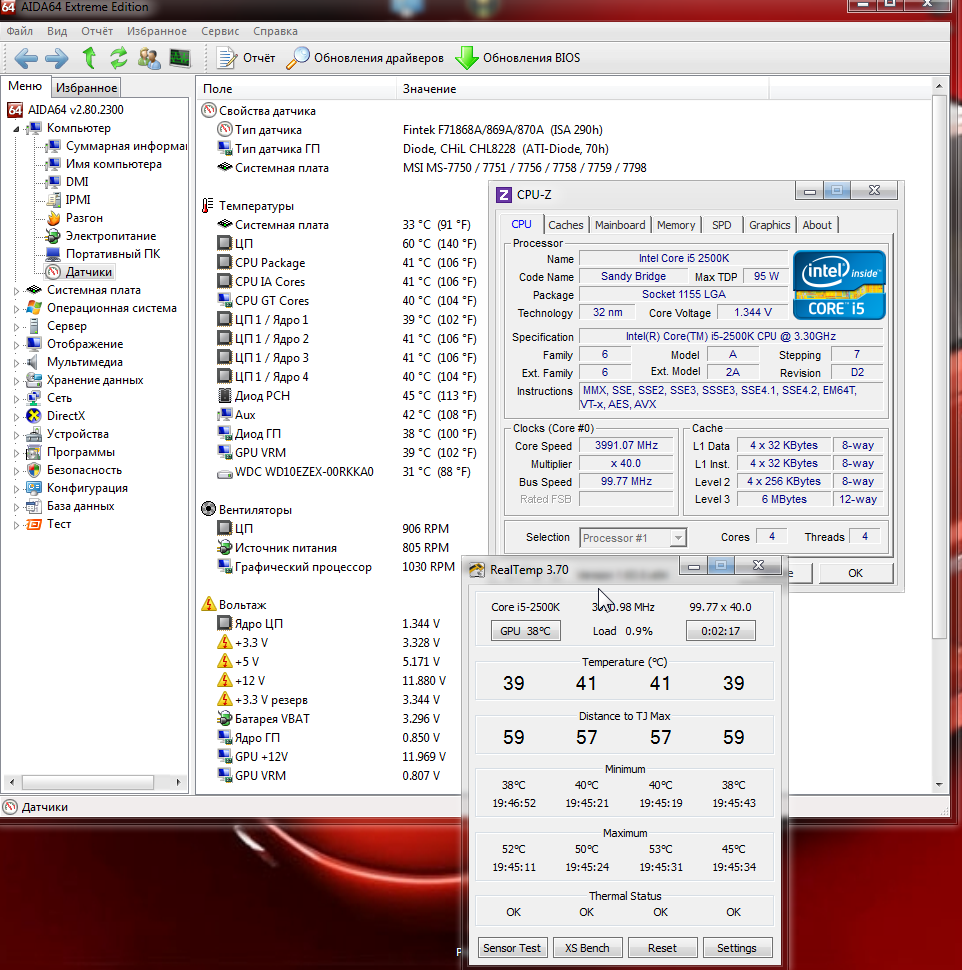Open Отчёт report from toolbar
The image size is (962, 970).
coord(246,58)
